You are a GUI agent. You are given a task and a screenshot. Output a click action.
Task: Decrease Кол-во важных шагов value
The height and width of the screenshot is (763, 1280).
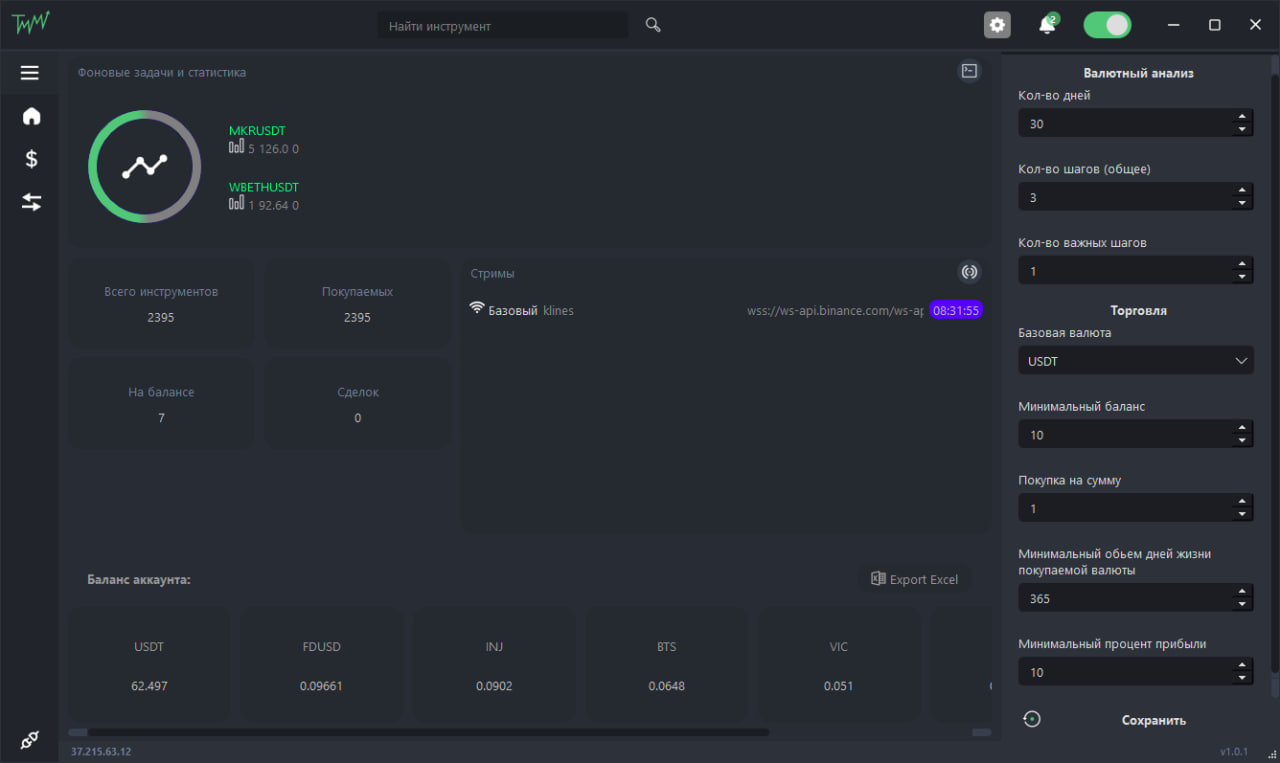point(1242,277)
